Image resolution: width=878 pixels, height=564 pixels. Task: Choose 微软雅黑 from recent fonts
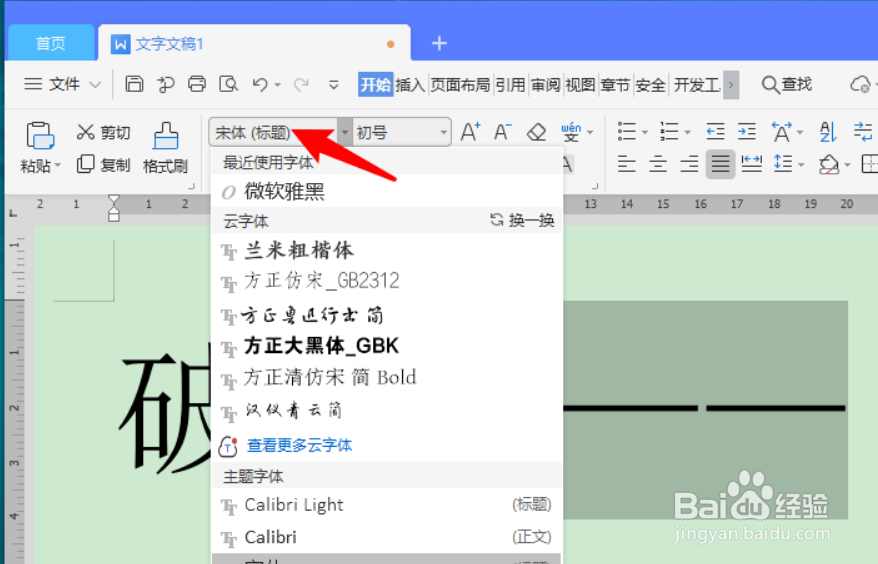click(386, 192)
